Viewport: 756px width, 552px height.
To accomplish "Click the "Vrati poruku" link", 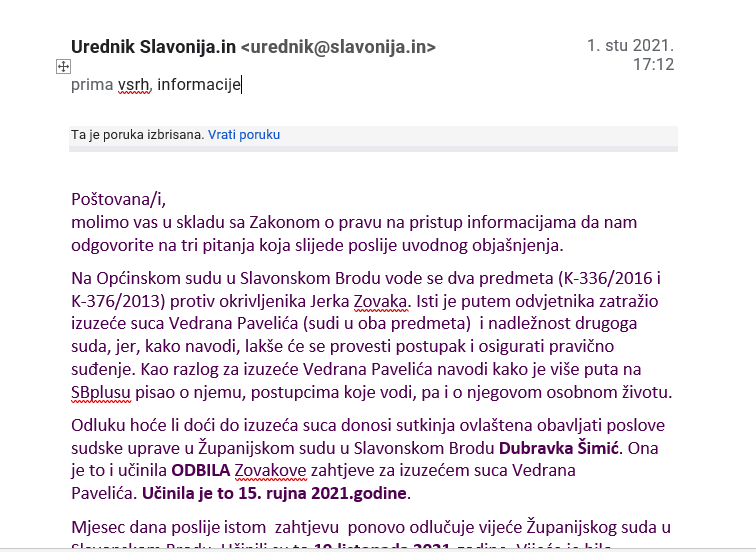I will [244, 134].
